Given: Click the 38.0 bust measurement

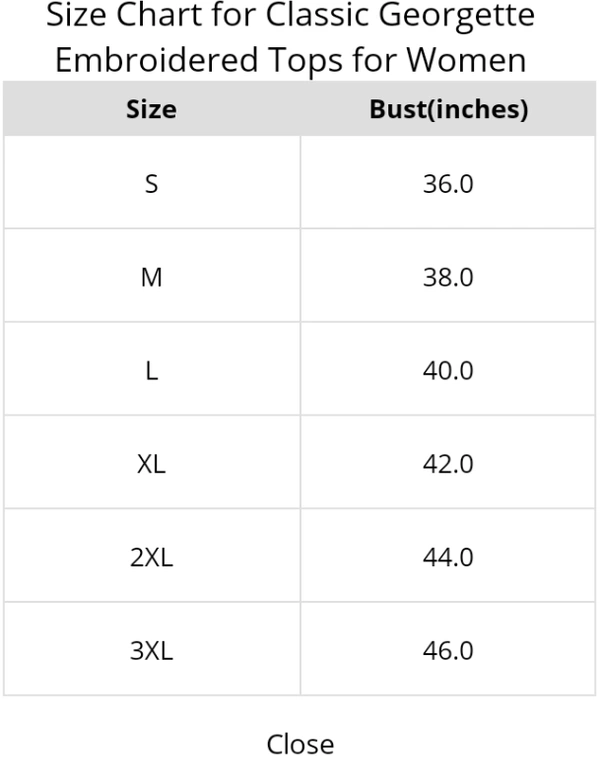Looking at the screenshot, I should (x=448, y=277).
